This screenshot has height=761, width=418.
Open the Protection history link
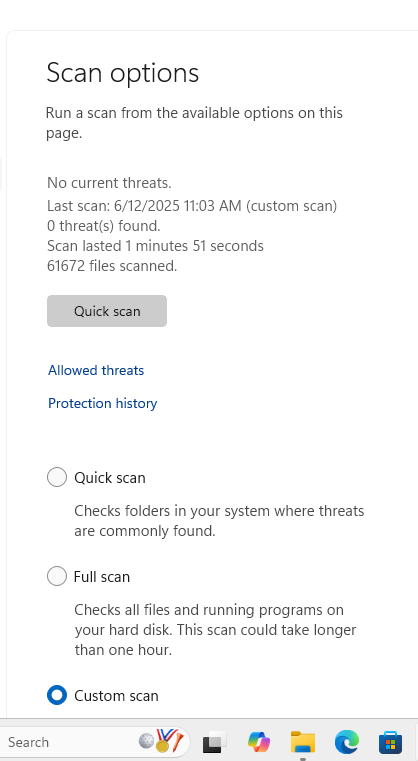tap(102, 403)
